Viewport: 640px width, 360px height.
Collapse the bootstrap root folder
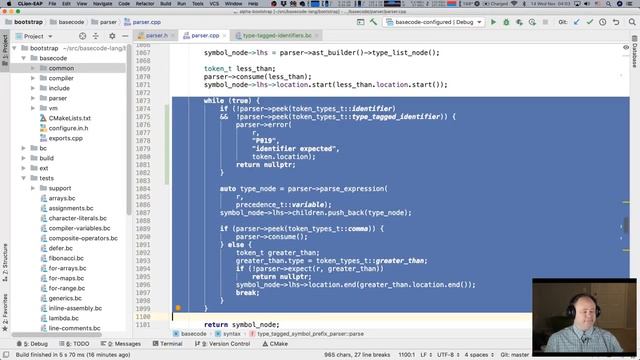coord(15,48)
